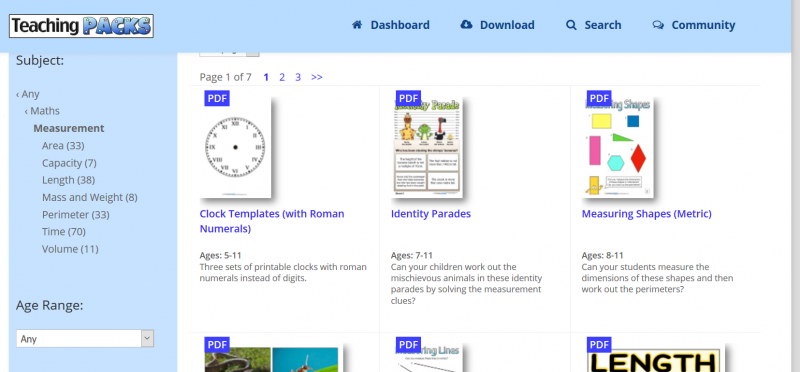This screenshot has height=372, width=800.
Task: Click the Roman numeral clock thumbnail
Action: [x=235, y=147]
